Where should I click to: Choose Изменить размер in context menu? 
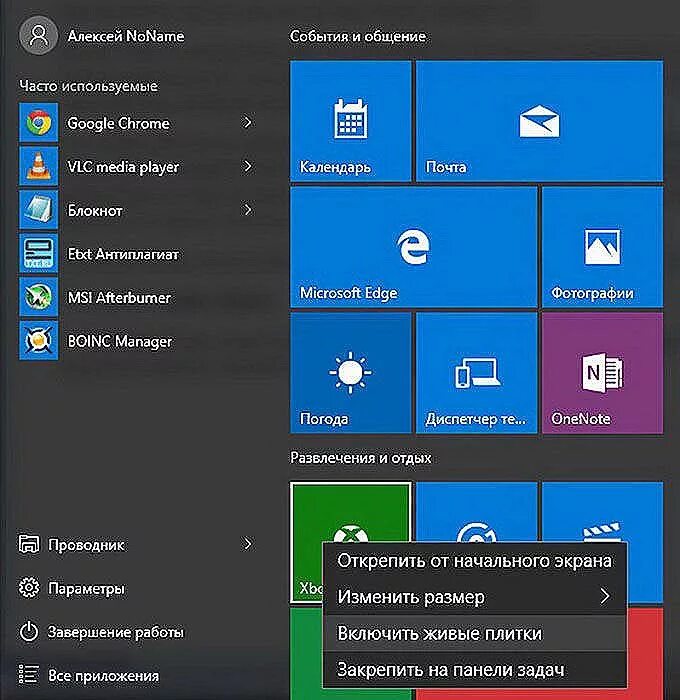pyautogui.click(x=474, y=597)
